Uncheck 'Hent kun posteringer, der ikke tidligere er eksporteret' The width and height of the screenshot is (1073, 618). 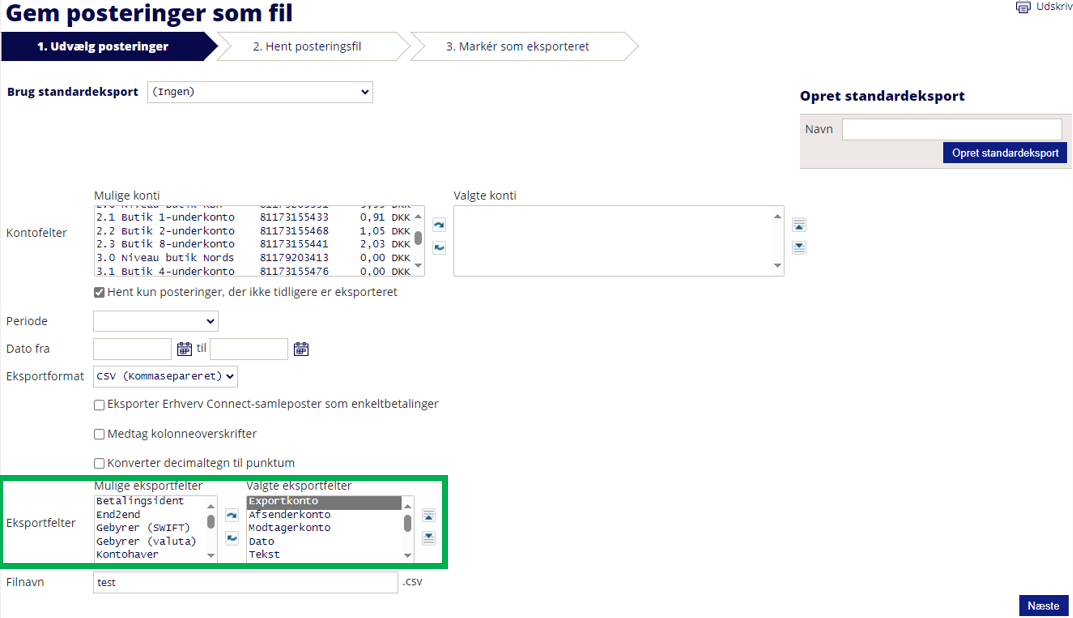pyautogui.click(x=99, y=293)
